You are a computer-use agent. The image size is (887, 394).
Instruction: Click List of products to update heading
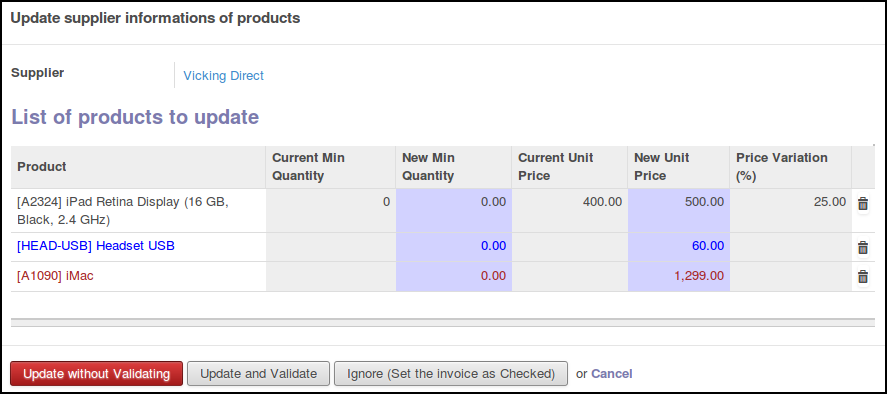pyautogui.click(x=135, y=117)
